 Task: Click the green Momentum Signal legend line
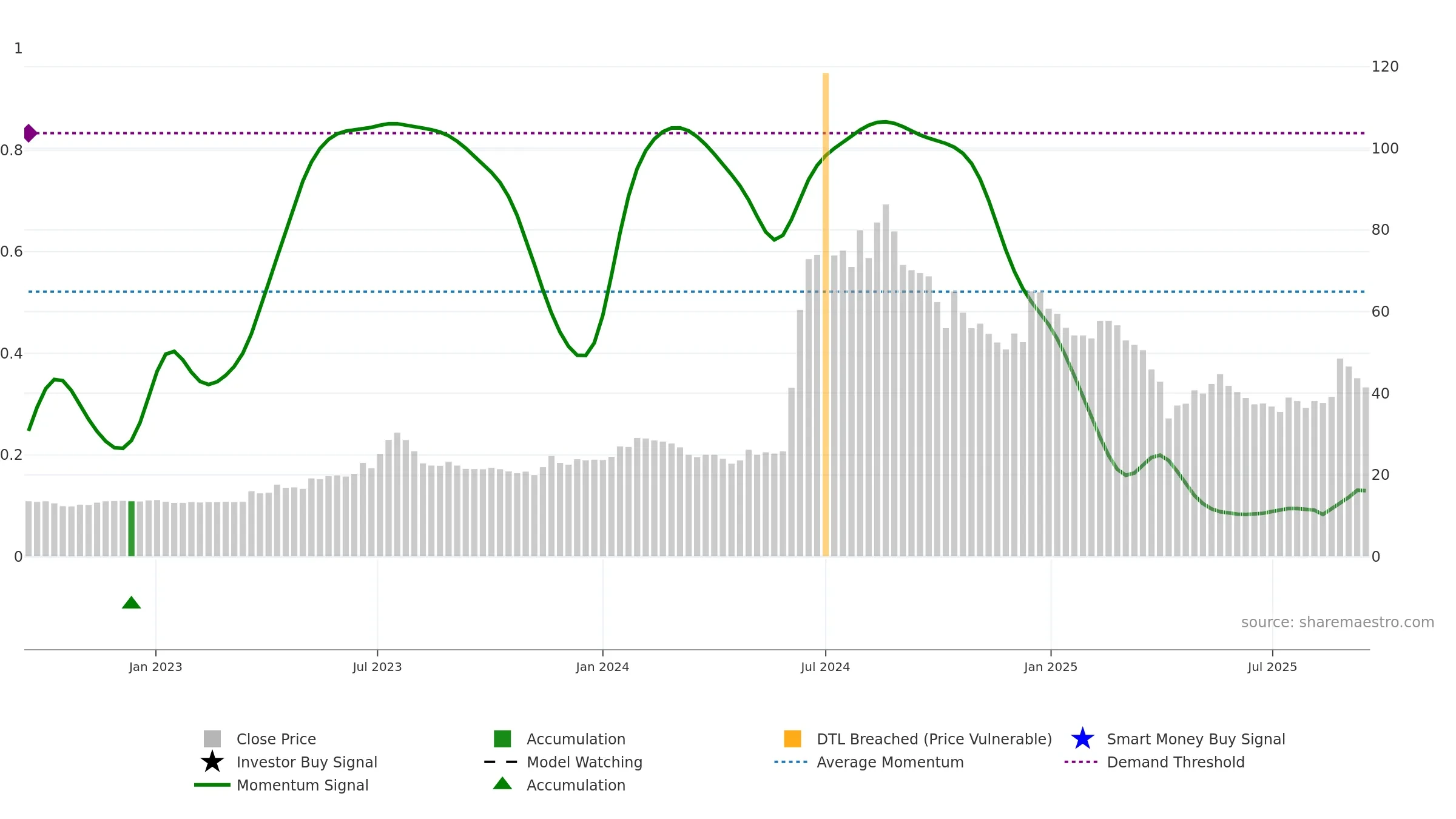point(212,785)
